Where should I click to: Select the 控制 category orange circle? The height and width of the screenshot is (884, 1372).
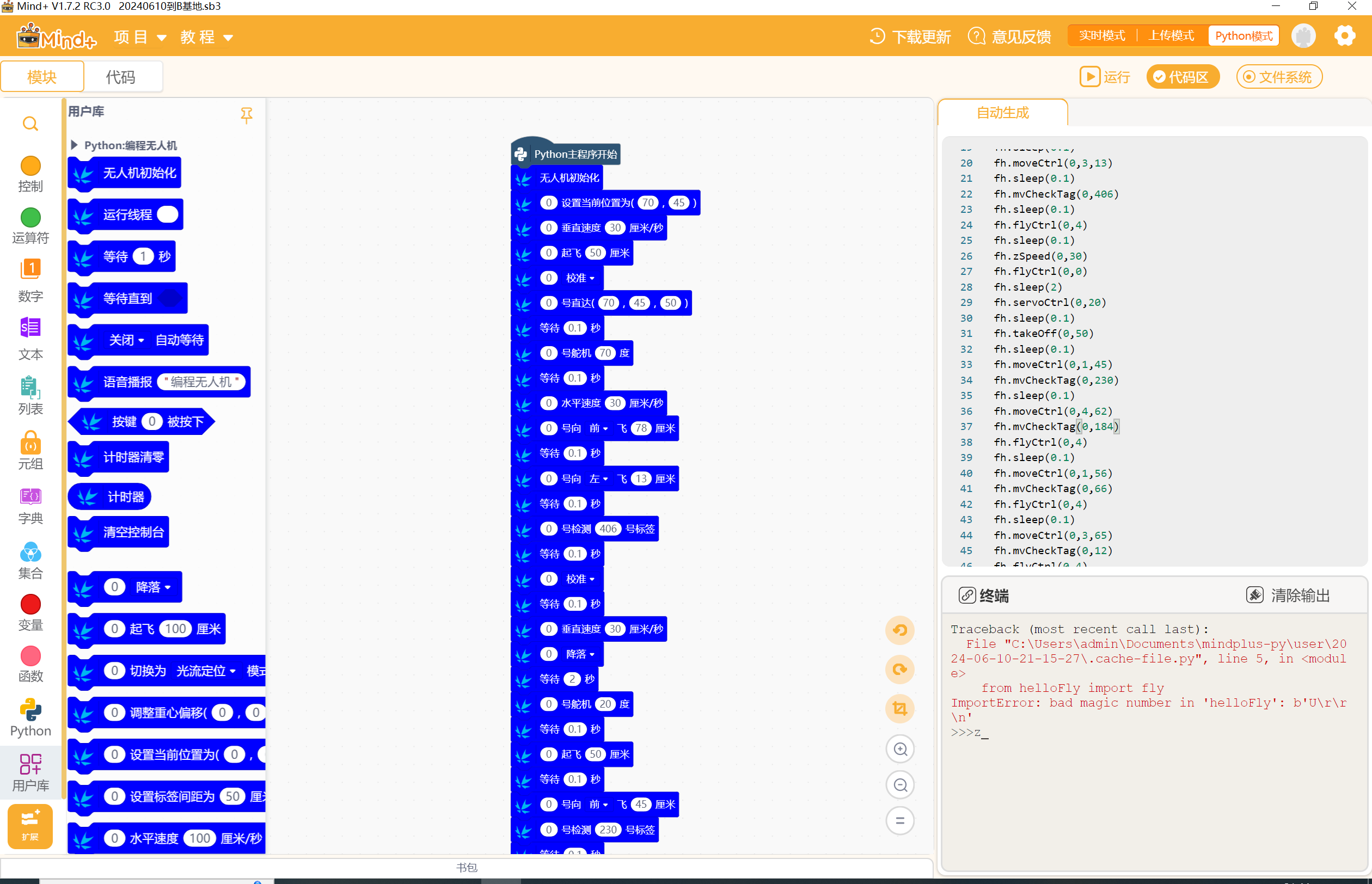(30, 165)
